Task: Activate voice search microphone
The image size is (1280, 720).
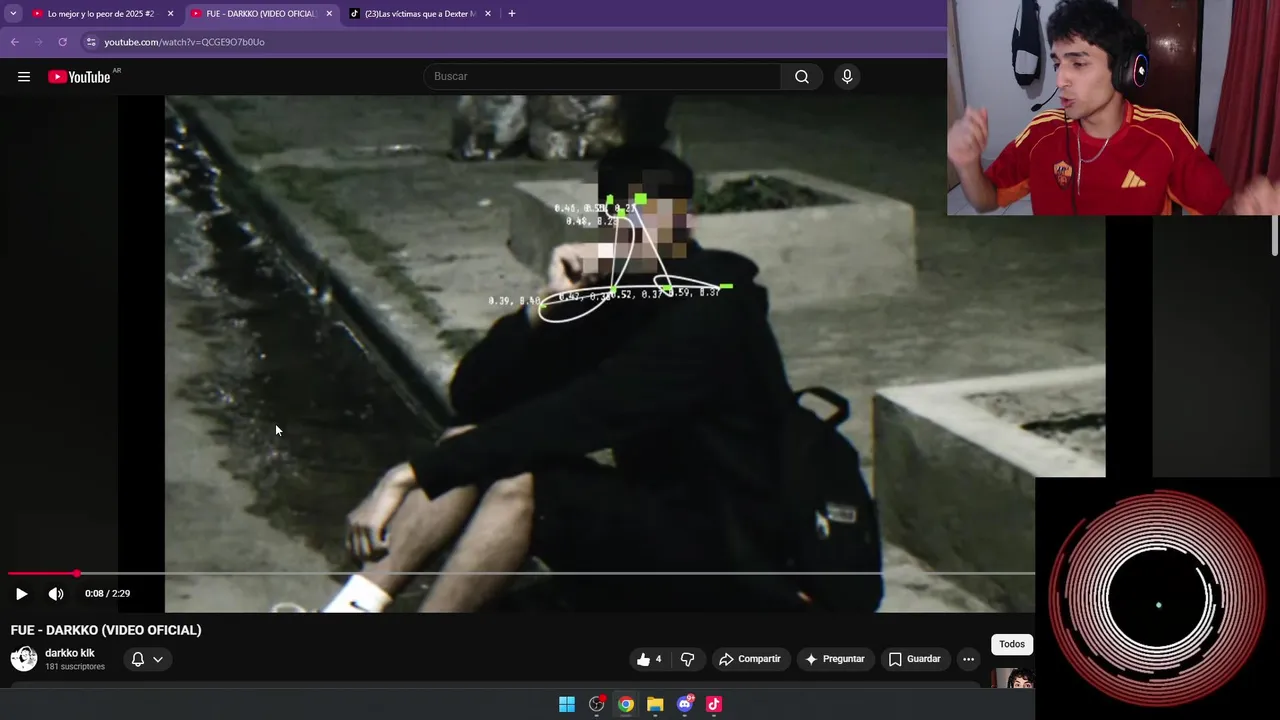Action: [x=847, y=77]
